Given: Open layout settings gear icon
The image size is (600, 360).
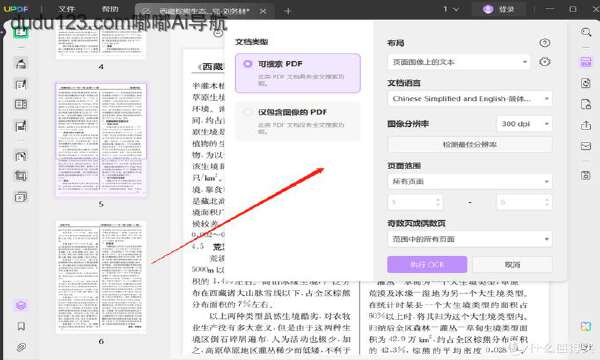Looking at the screenshot, I should pyautogui.click(x=545, y=62).
